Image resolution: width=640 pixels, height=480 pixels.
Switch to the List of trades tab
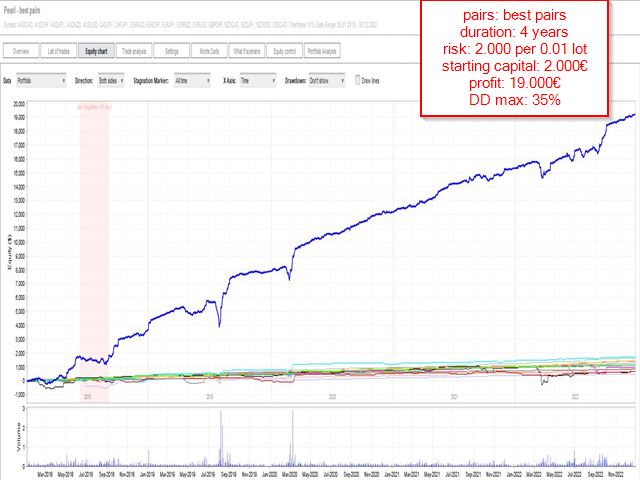pyautogui.click(x=58, y=51)
